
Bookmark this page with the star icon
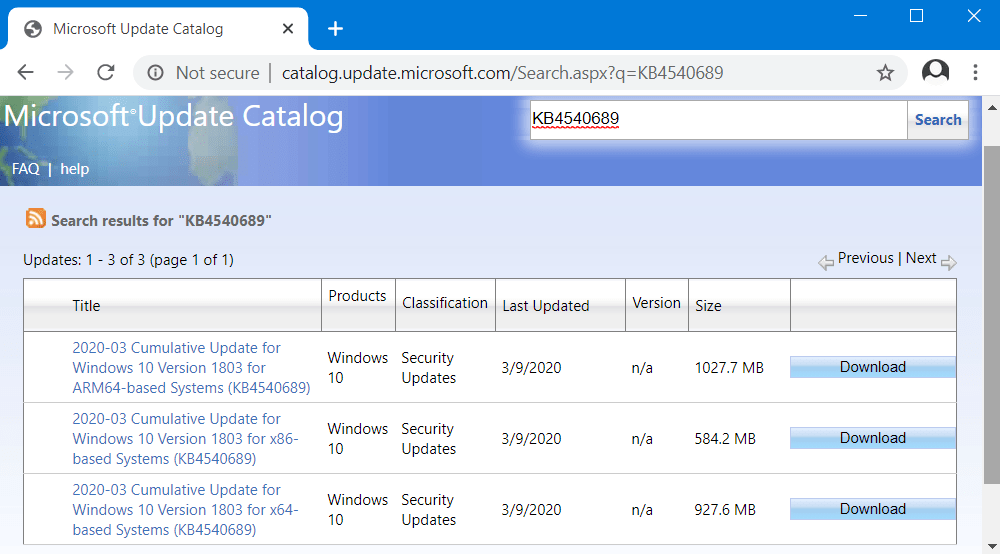tap(885, 73)
